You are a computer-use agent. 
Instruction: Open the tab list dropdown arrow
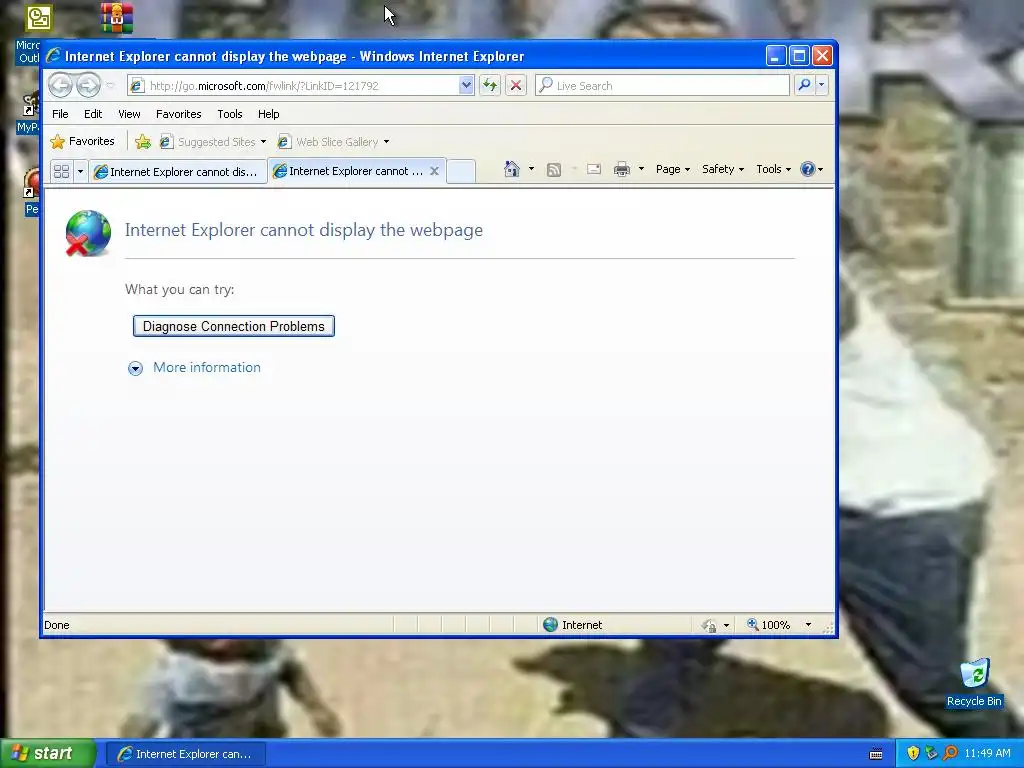click(x=80, y=172)
